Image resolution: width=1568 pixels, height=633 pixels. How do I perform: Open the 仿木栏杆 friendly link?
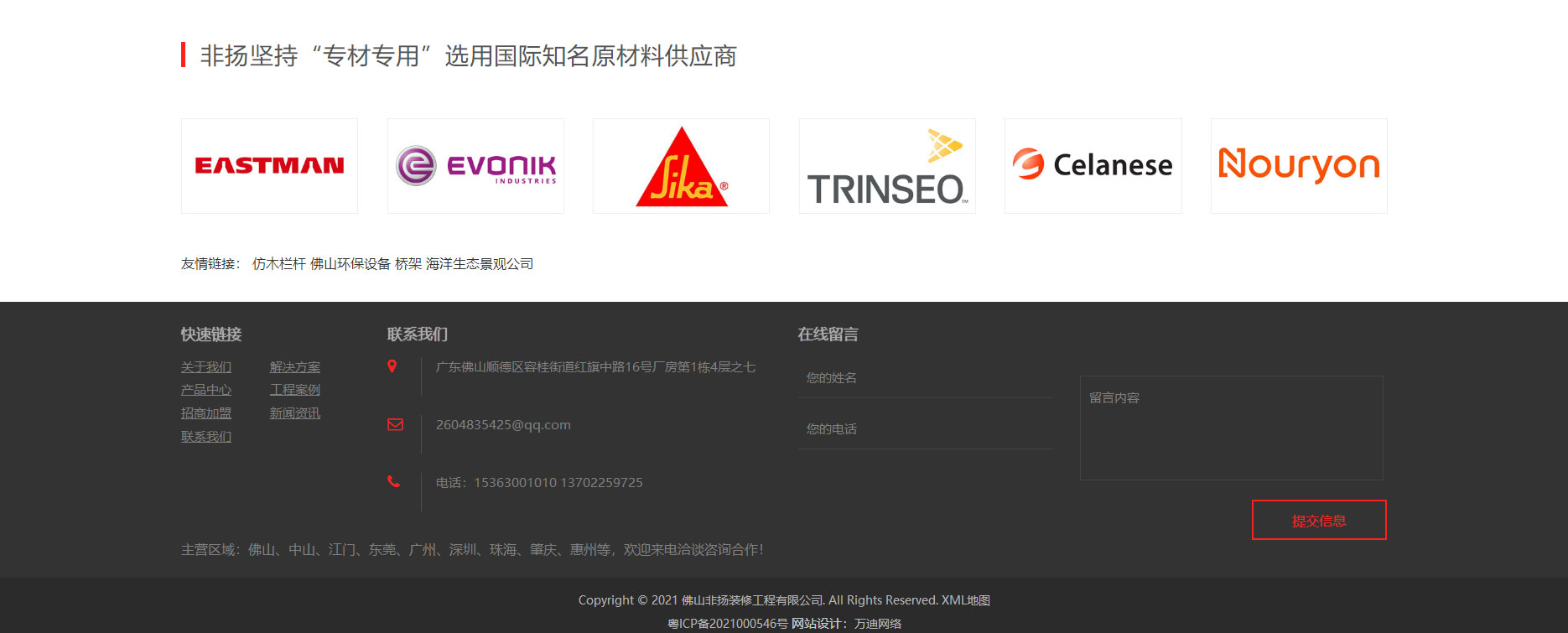coord(279,264)
